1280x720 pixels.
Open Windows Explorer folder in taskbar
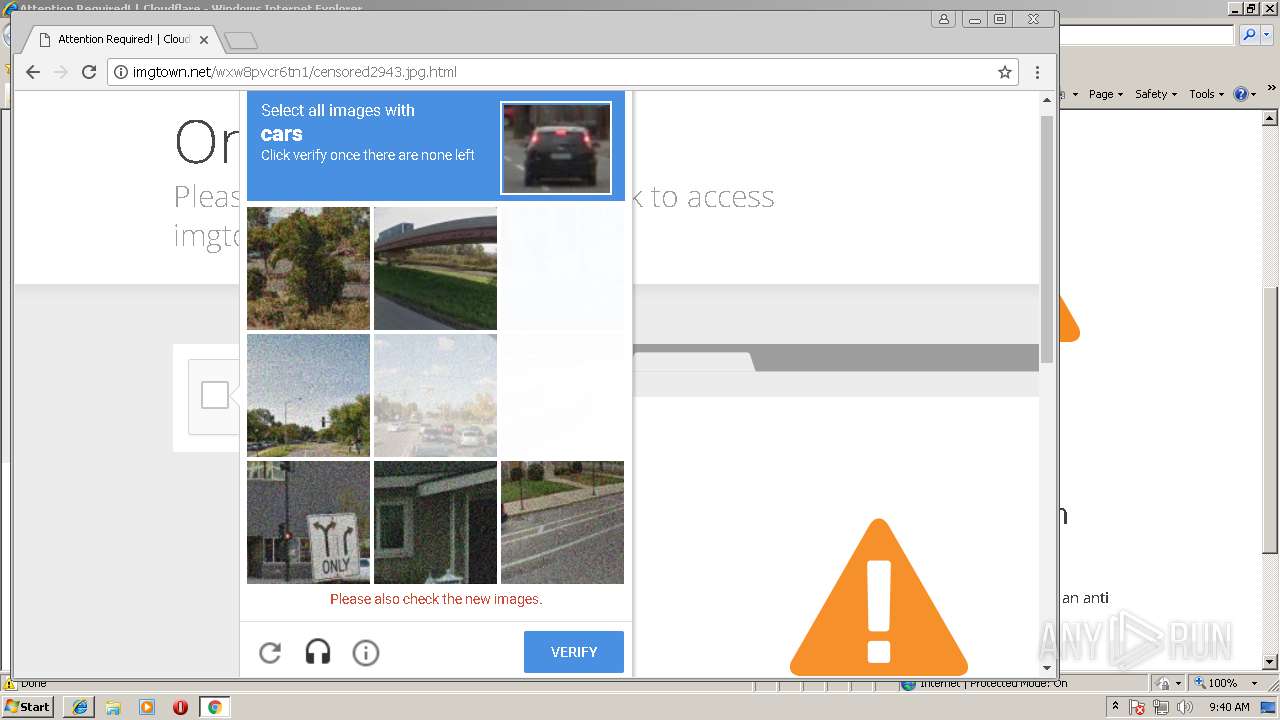pos(113,707)
